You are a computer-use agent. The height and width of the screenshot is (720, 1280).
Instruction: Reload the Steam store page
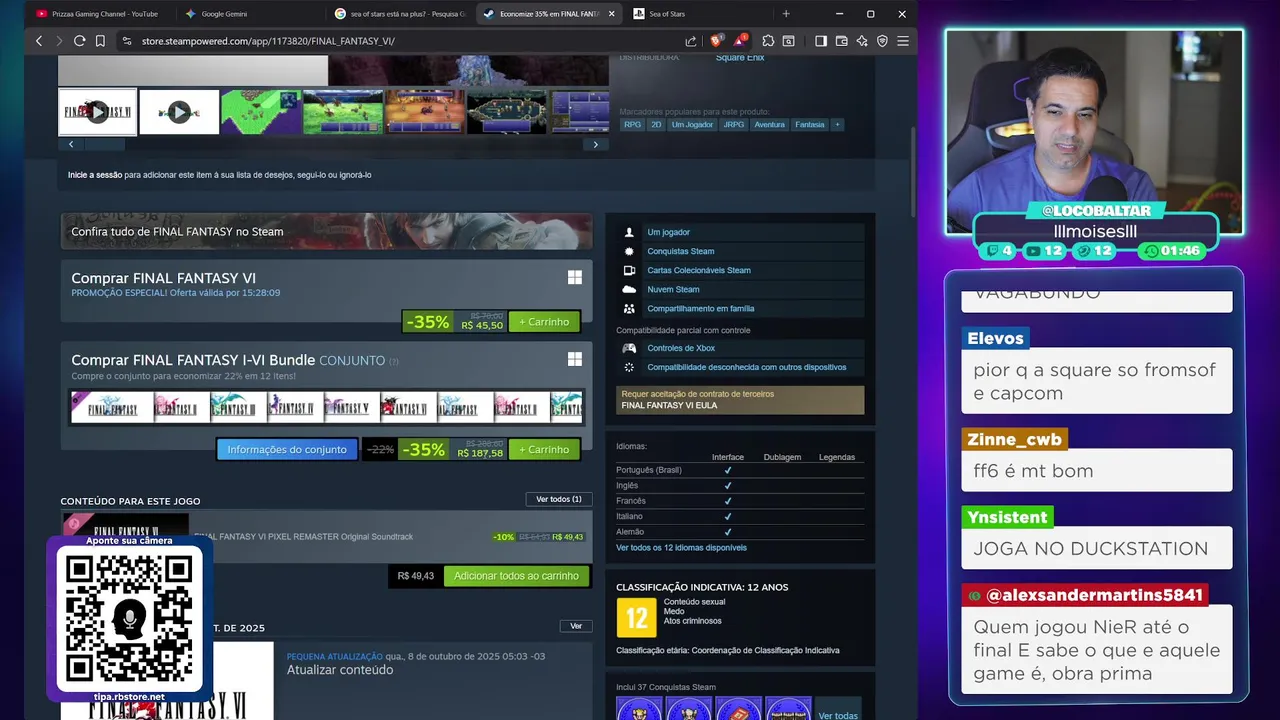click(x=80, y=41)
